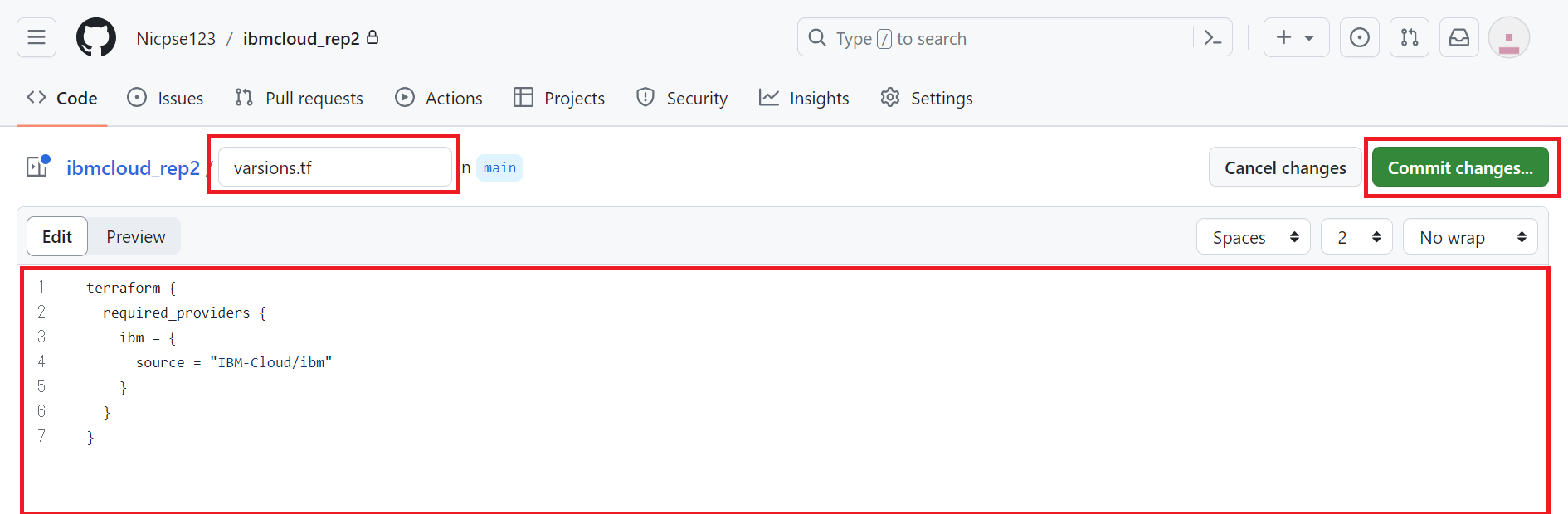
Task: Expand the file tree side panel icon
Action: (37, 167)
